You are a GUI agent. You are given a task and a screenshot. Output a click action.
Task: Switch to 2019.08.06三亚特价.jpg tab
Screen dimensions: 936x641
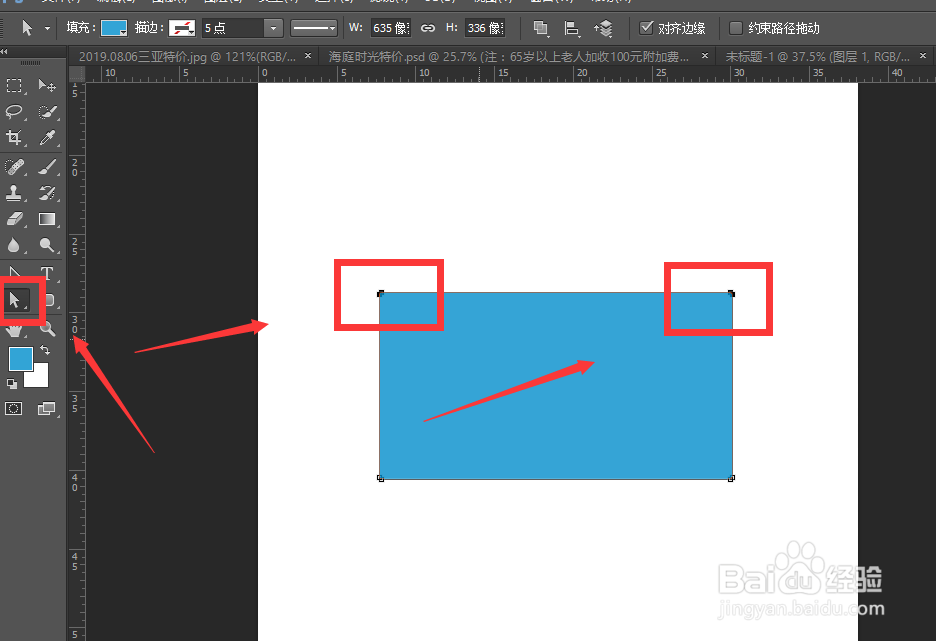[x=187, y=57]
